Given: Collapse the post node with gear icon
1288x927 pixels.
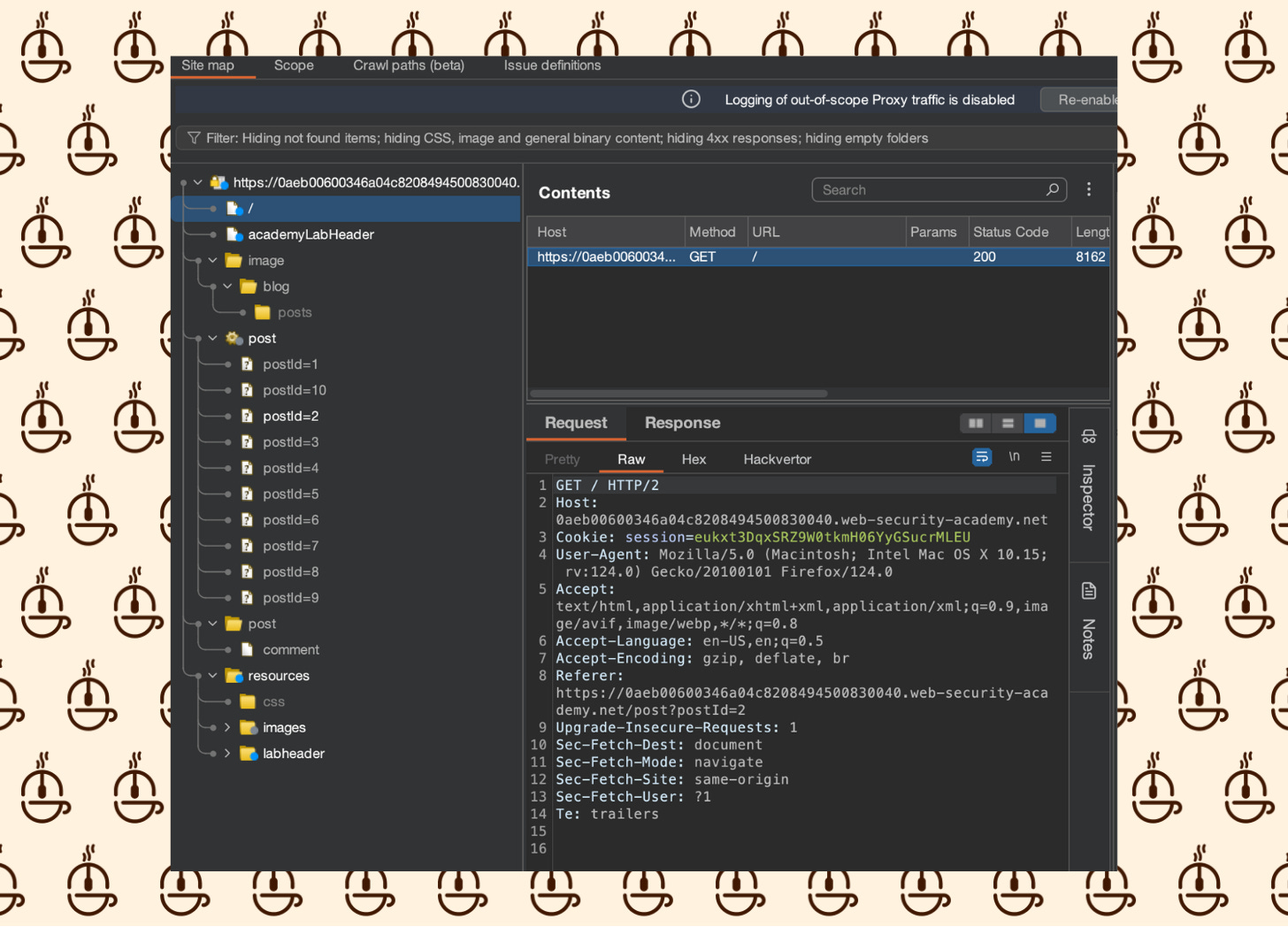Looking at the screenshot, I should click(x=212, y=338).
